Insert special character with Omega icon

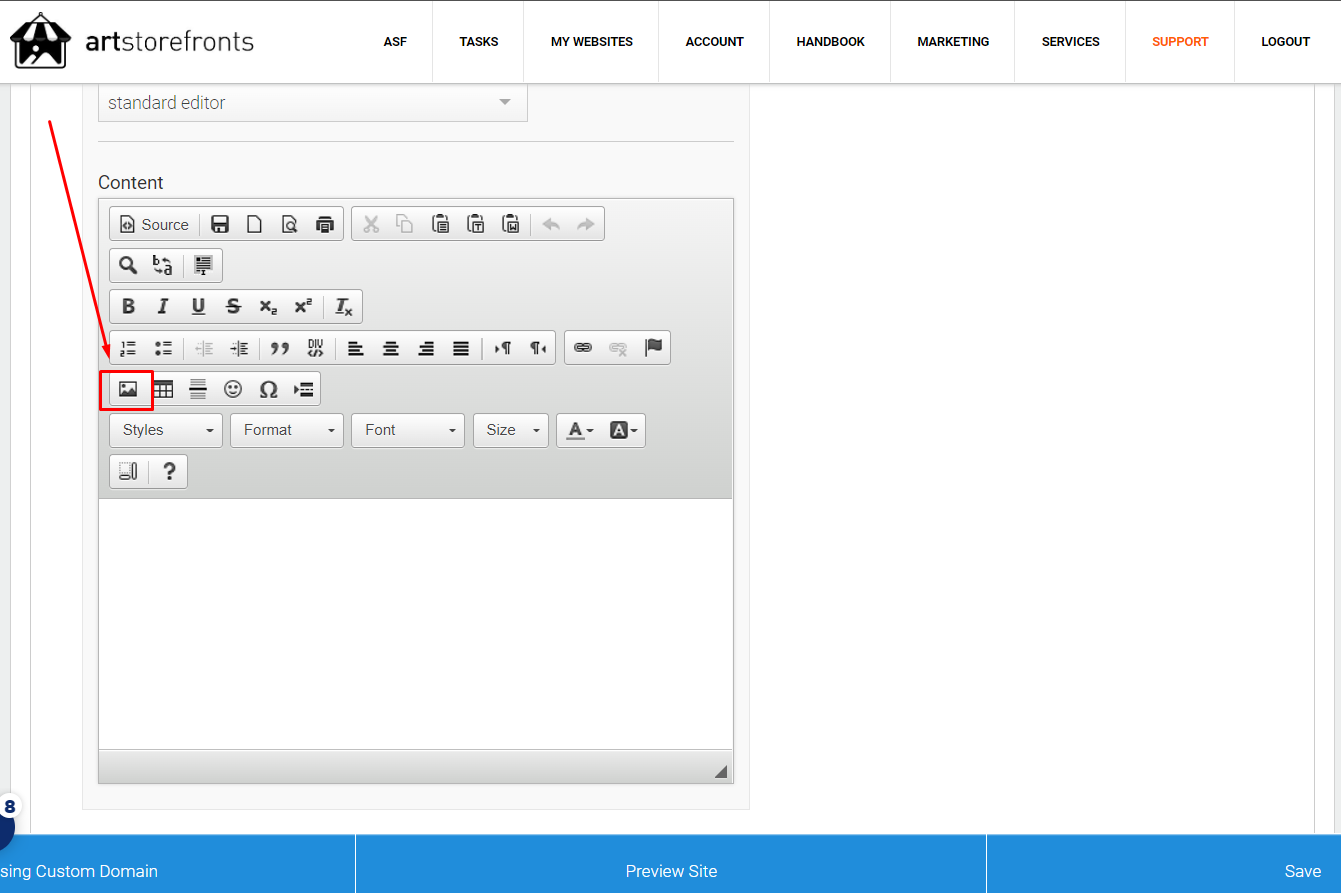coord(268,389)
